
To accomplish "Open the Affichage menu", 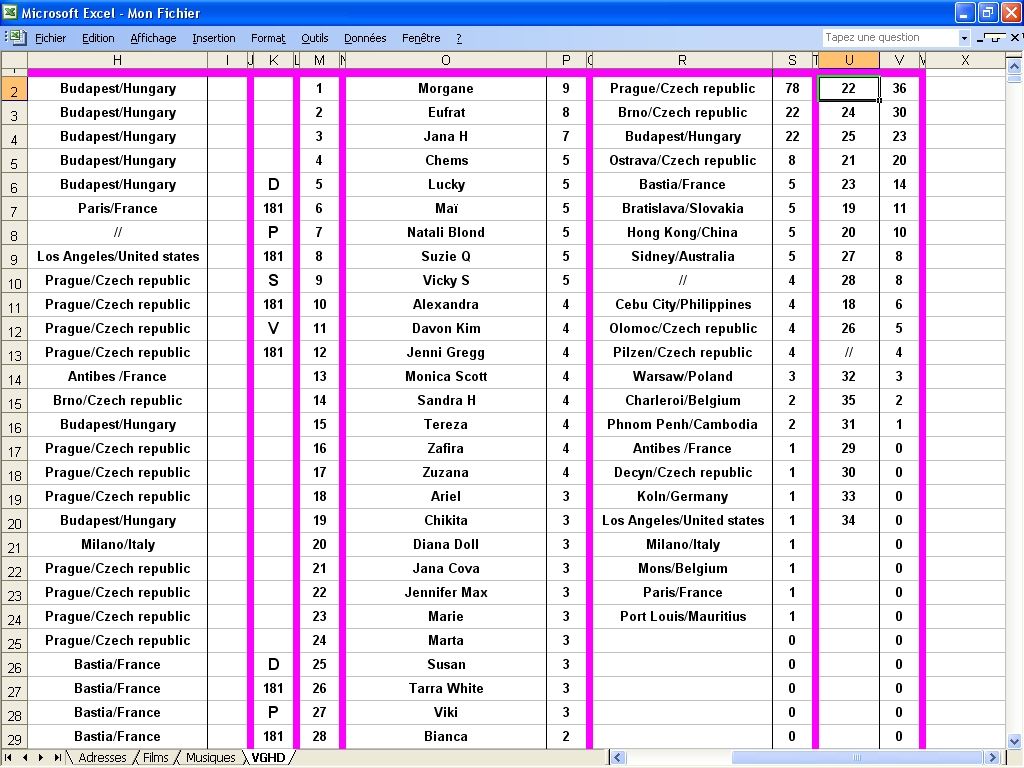I will (153, 38).
